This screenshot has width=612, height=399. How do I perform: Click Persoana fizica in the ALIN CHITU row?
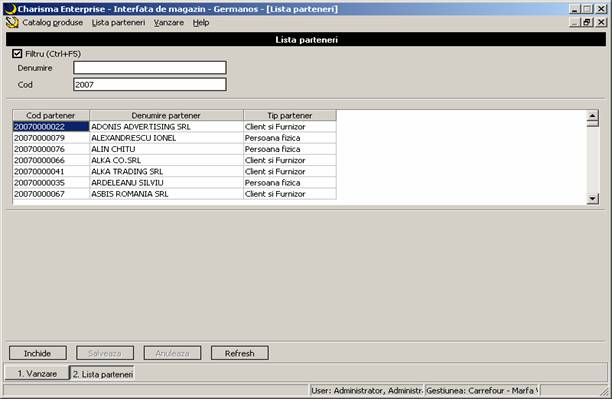click(290, 149)
